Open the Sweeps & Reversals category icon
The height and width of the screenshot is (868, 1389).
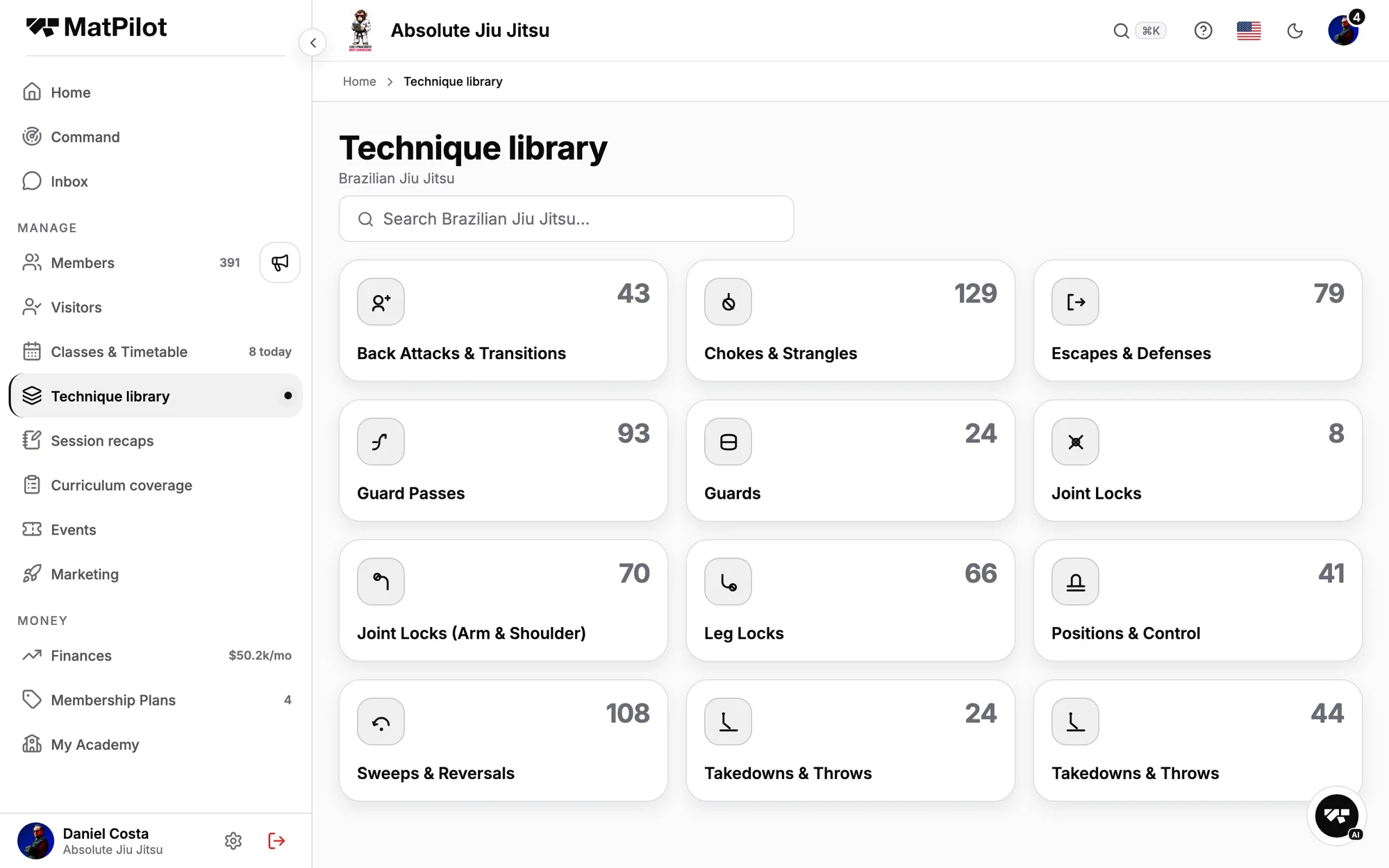[x=381, y=721]
